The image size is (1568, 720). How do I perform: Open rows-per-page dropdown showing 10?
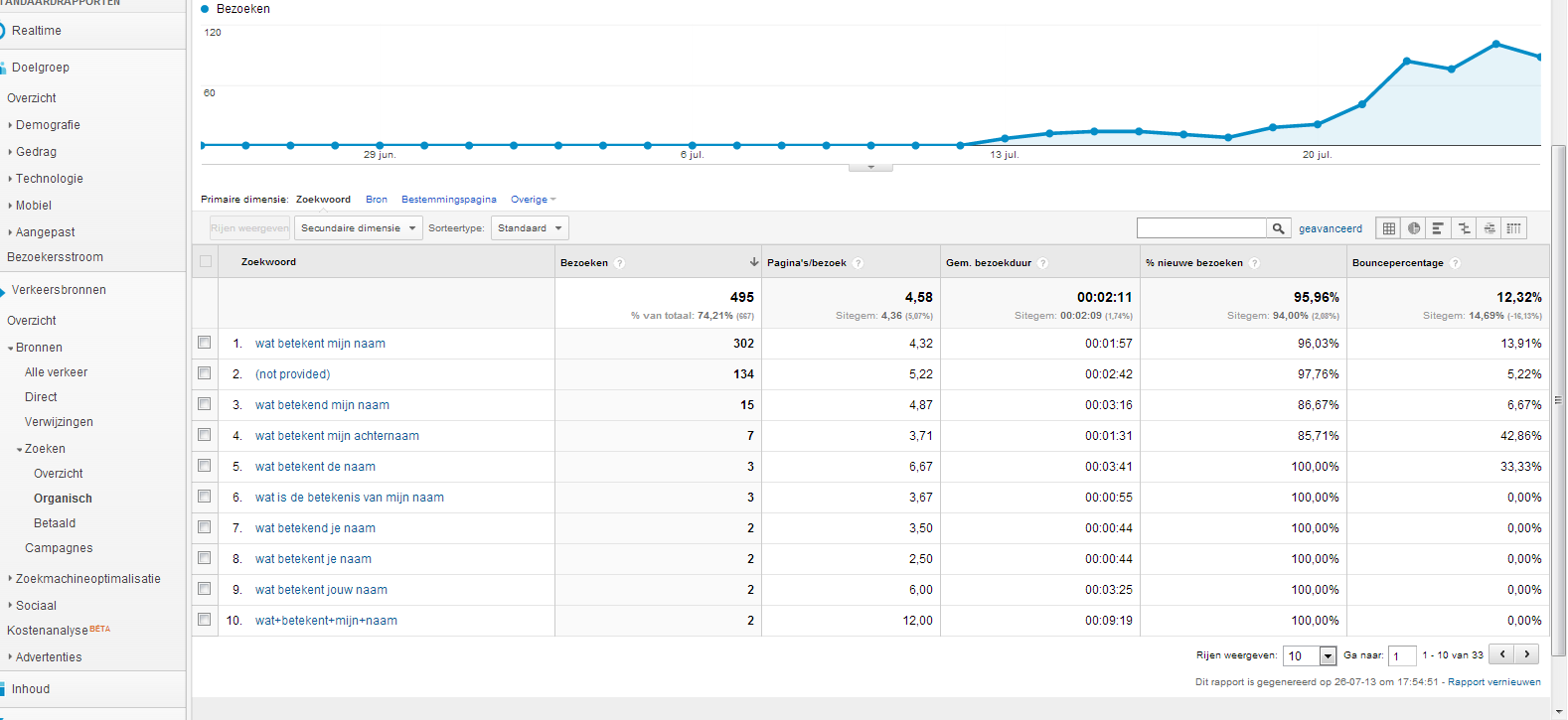1310,655
